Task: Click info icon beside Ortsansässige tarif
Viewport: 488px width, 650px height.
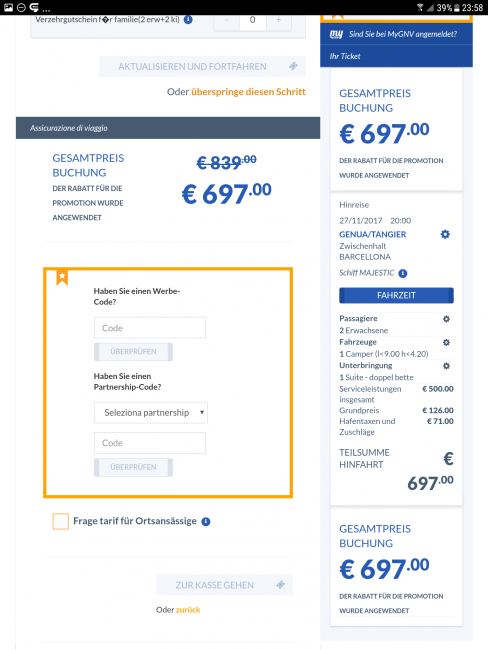Action: point(206,521)
